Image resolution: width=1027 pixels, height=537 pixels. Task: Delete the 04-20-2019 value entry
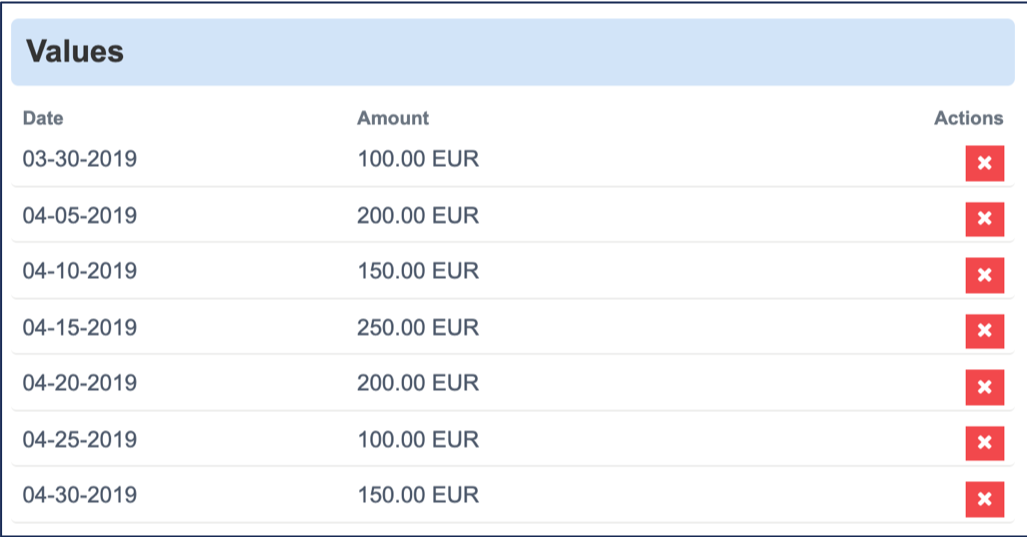[984, 387]
